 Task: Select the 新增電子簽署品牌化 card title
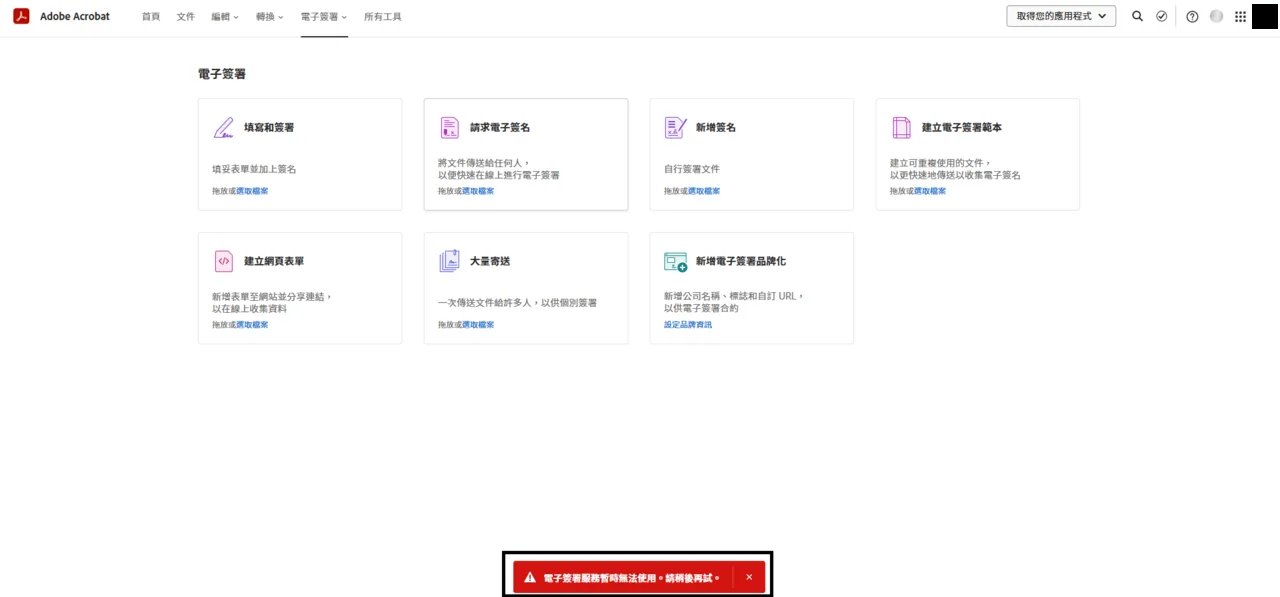coord(741,261)
